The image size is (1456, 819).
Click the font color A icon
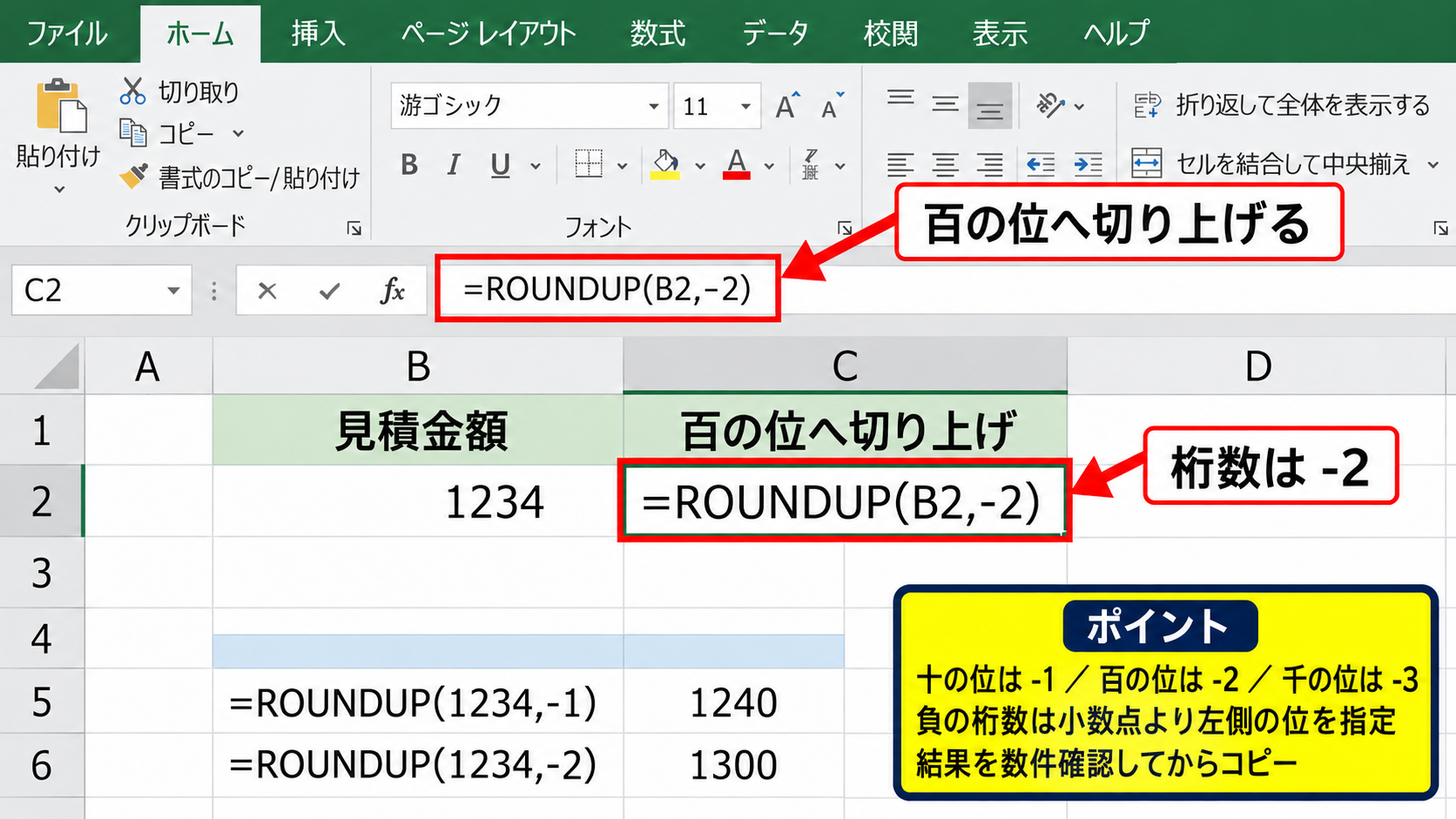[737, 164]
